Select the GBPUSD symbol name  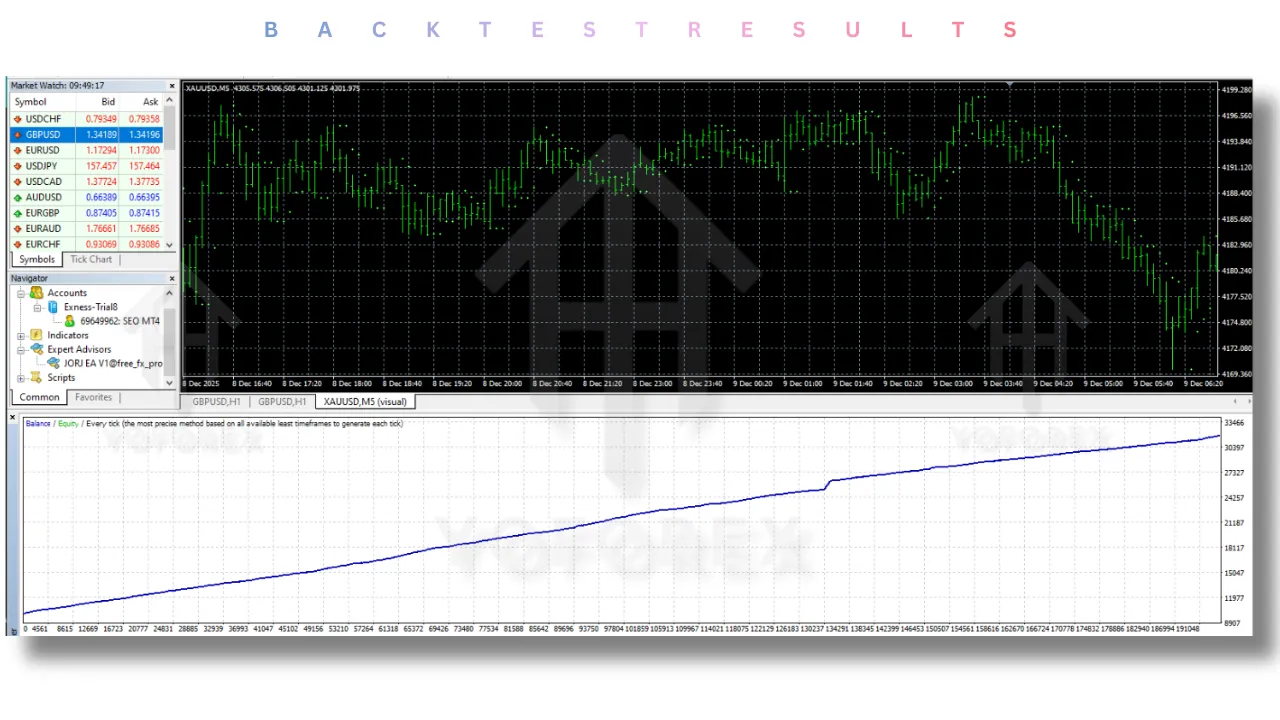[43, 135]
